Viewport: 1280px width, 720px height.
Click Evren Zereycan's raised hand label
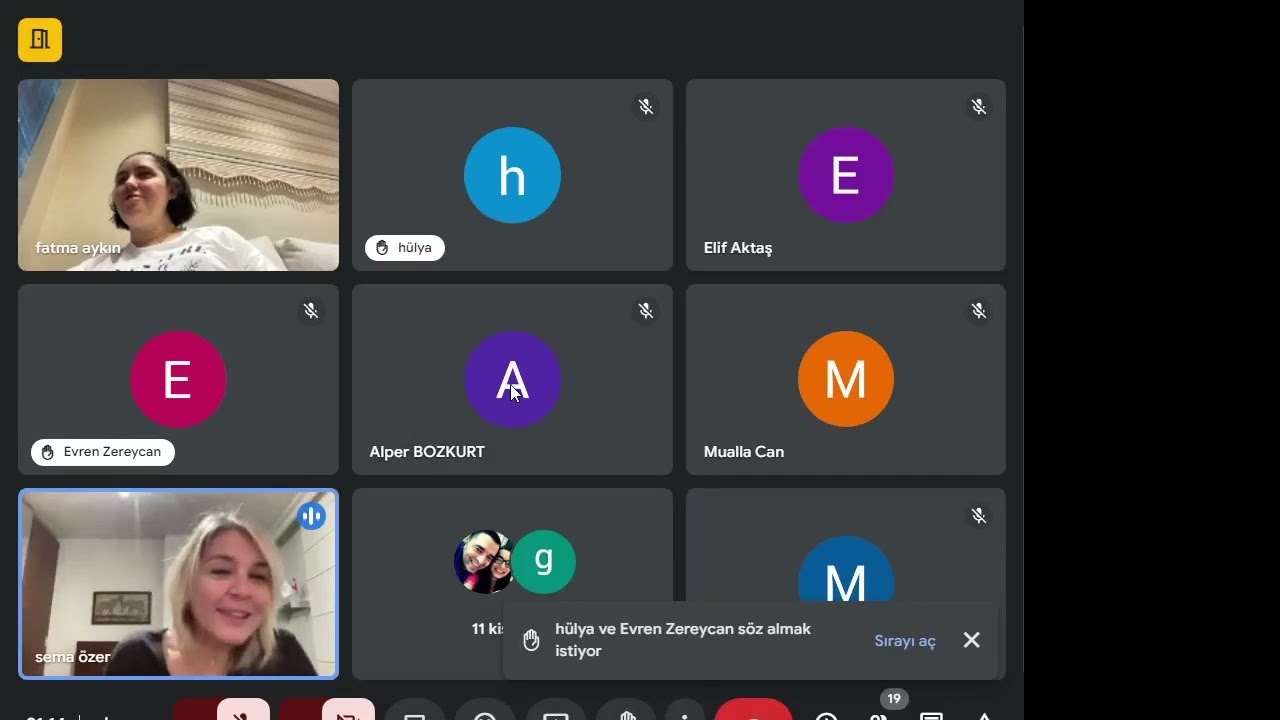(103, 452)
